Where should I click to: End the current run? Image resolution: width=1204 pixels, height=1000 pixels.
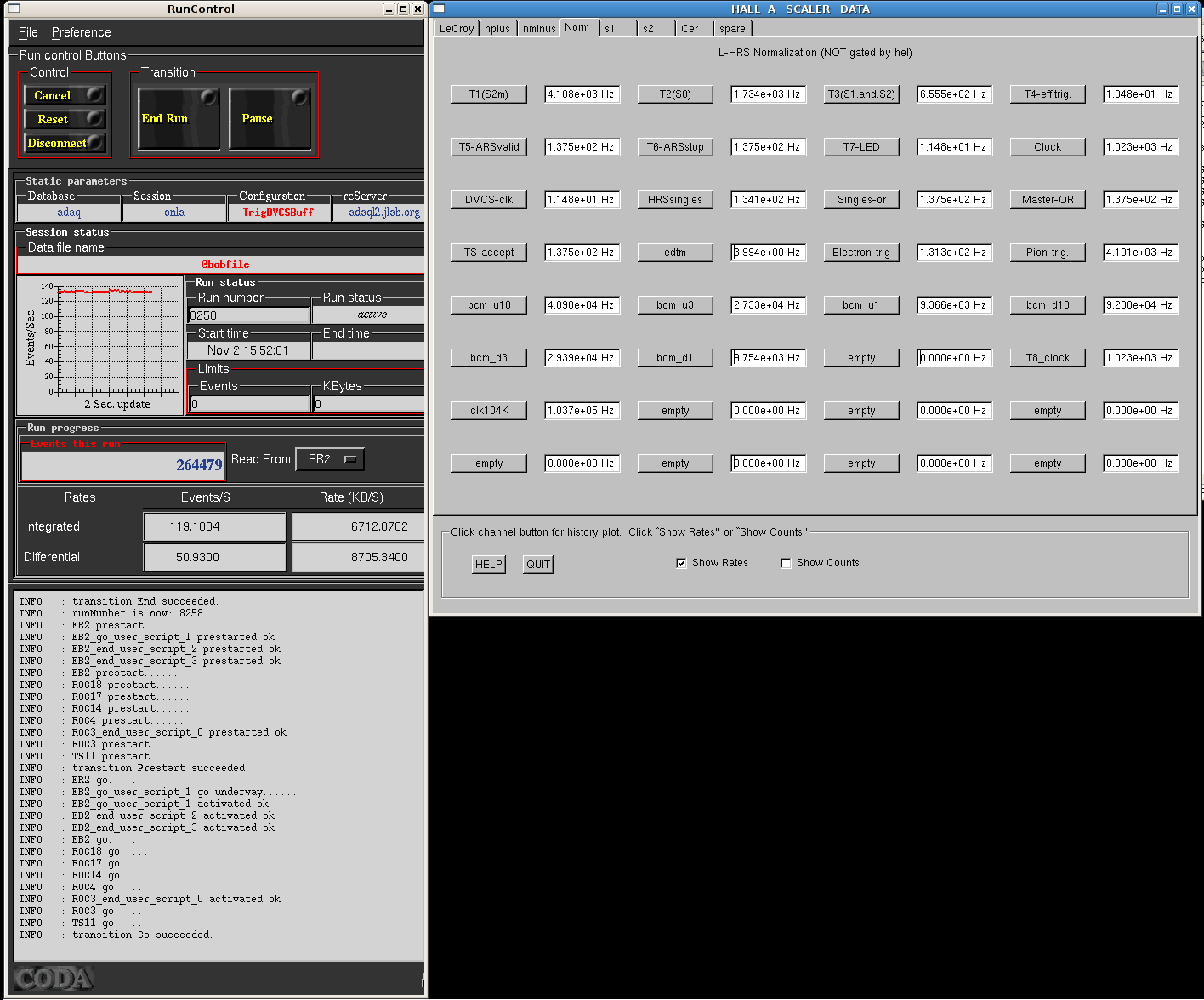click(x=179, y=118)
